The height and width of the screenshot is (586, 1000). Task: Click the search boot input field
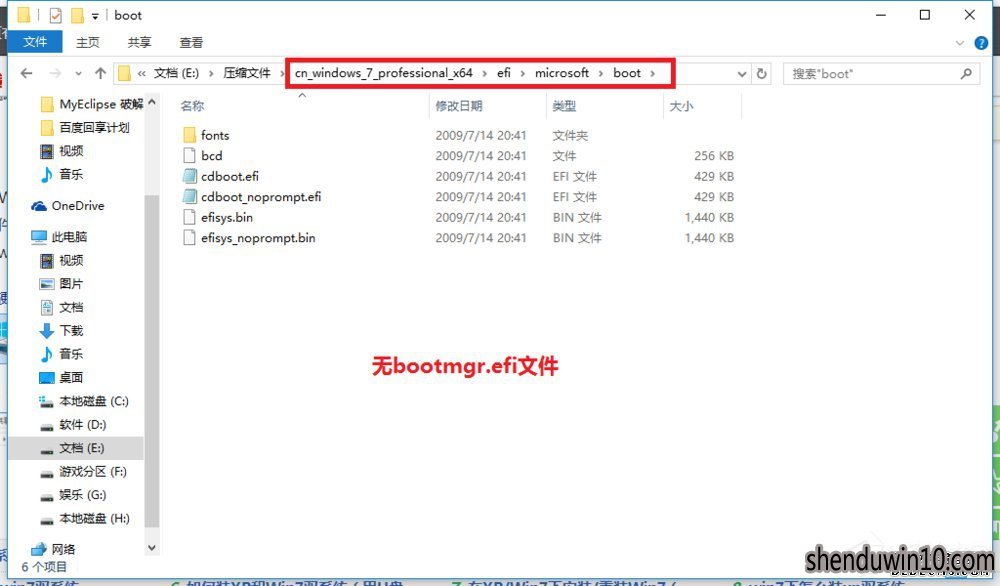coord(872,73)
